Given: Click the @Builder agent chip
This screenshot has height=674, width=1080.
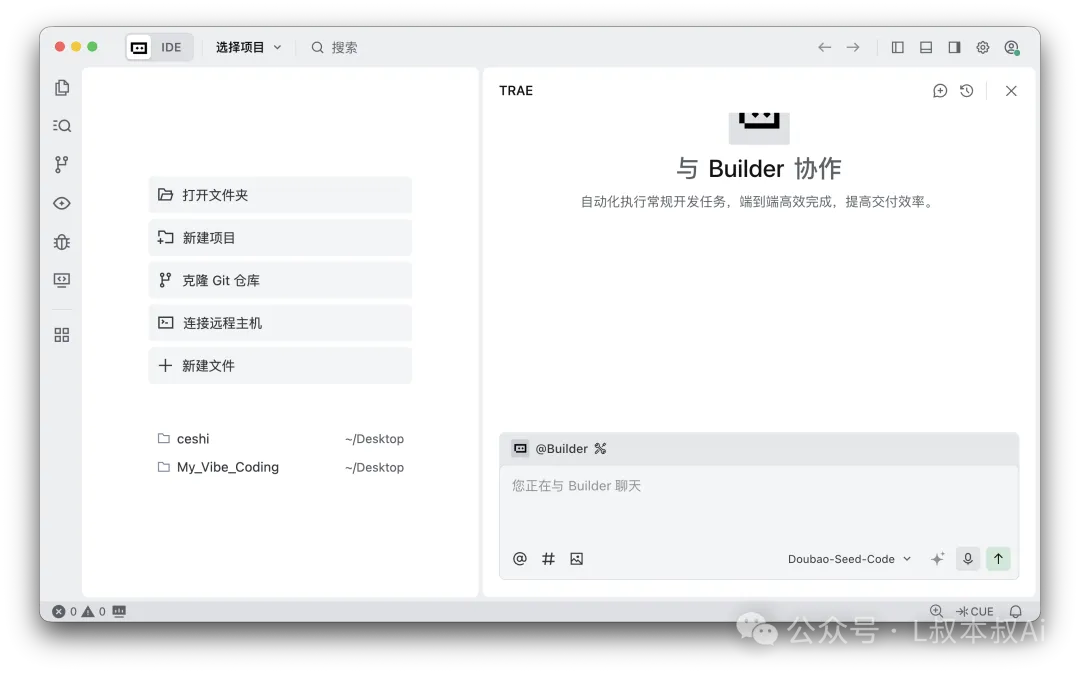Looking at the screenshot, I should (550, 449).
